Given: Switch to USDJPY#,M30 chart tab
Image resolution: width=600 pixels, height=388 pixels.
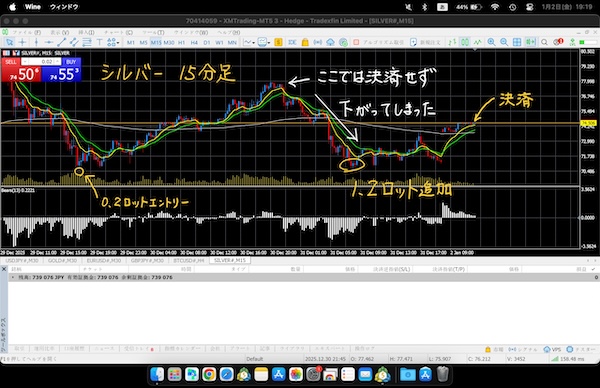Looking at the screenshot, I should pos(22,261).
